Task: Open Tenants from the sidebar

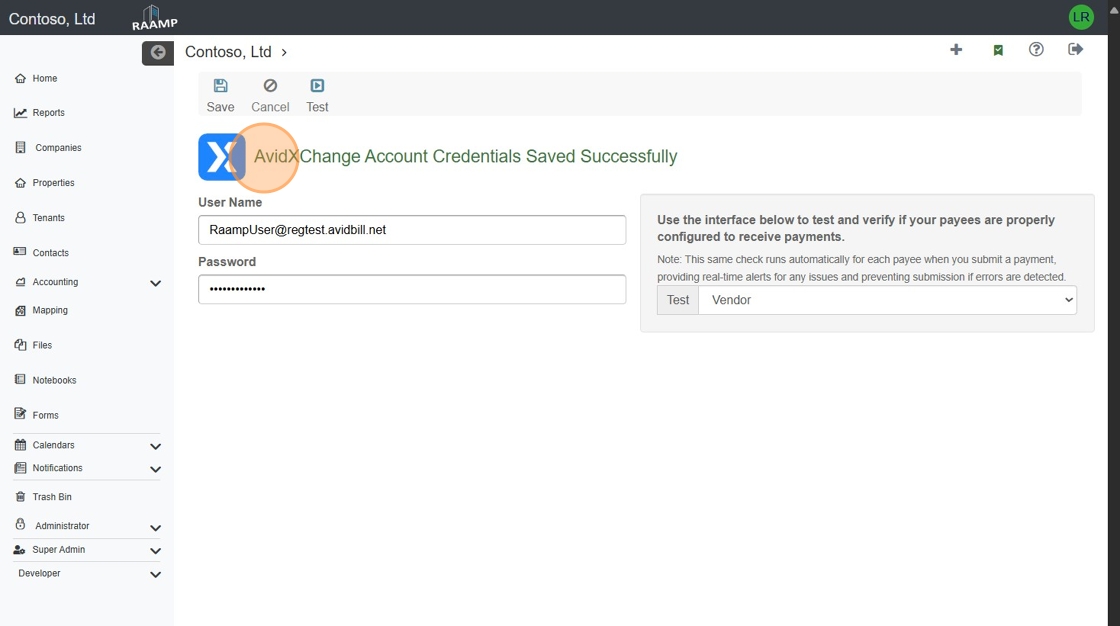Action: point(48,218)
